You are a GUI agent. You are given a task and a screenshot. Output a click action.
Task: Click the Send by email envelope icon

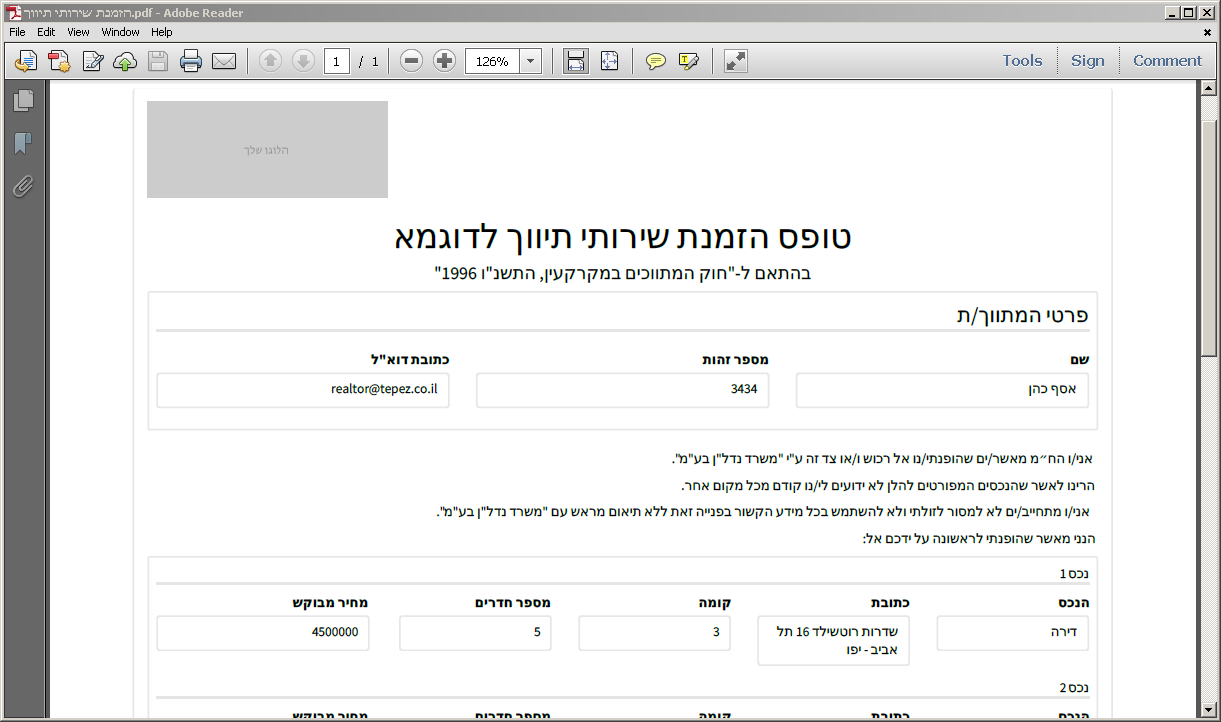pos(224,61)
